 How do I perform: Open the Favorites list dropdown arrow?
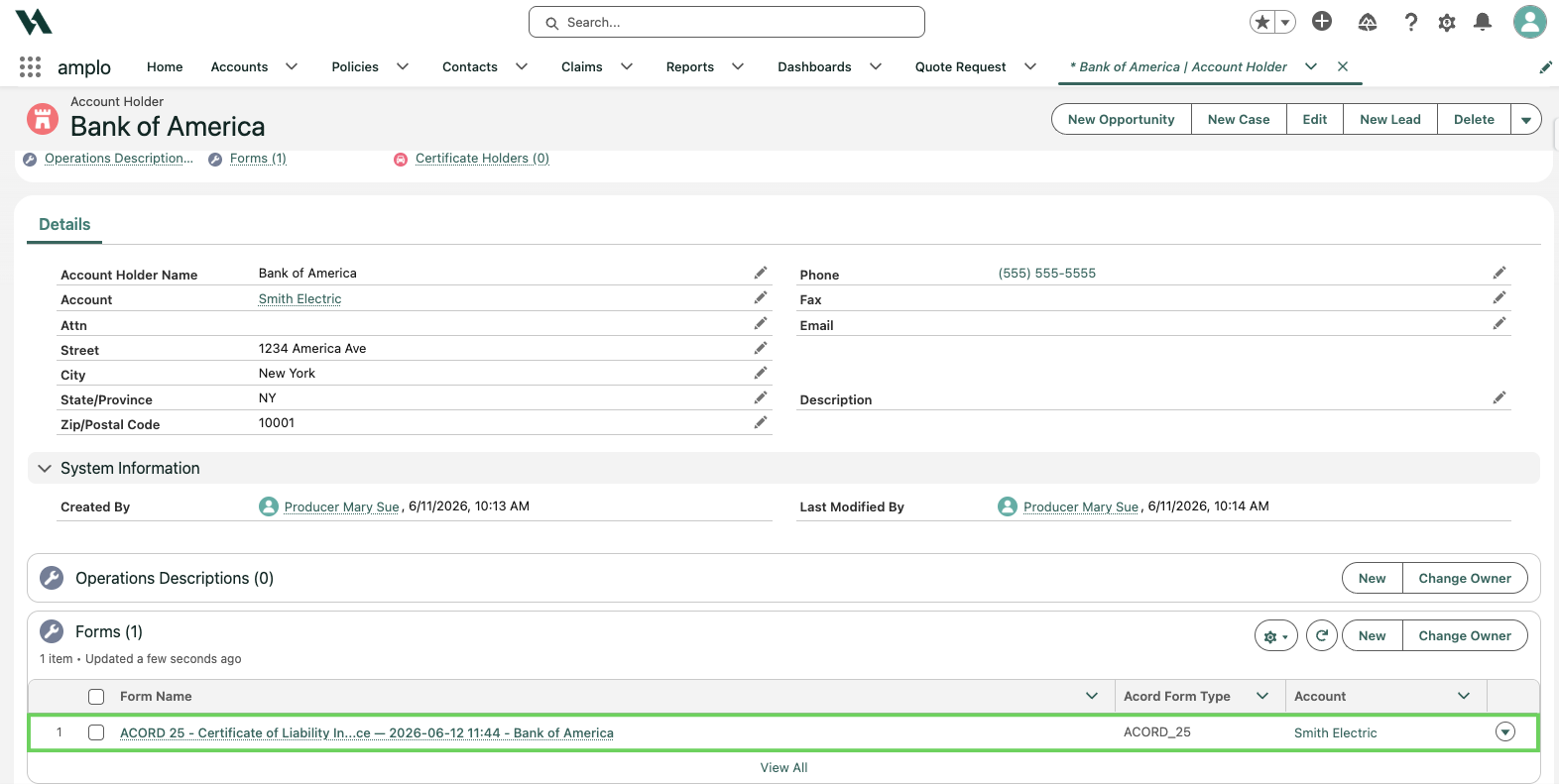pos(1285,22)
